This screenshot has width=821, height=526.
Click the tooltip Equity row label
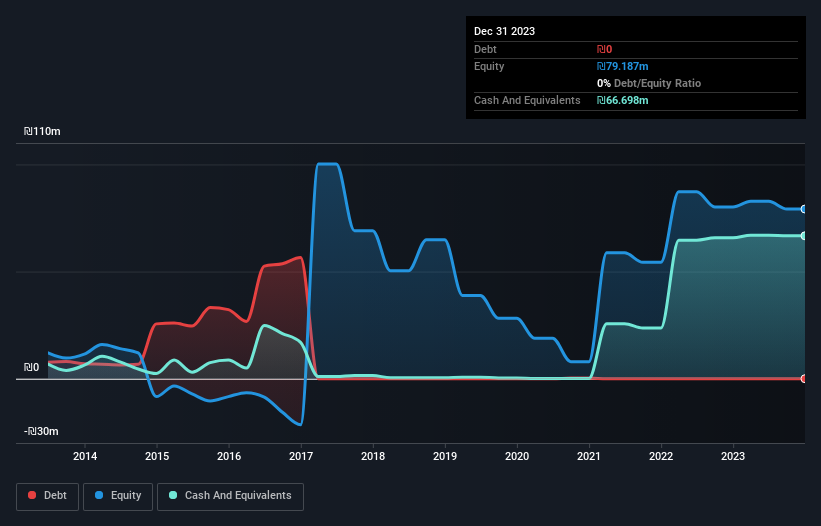(x=489, y=66)
